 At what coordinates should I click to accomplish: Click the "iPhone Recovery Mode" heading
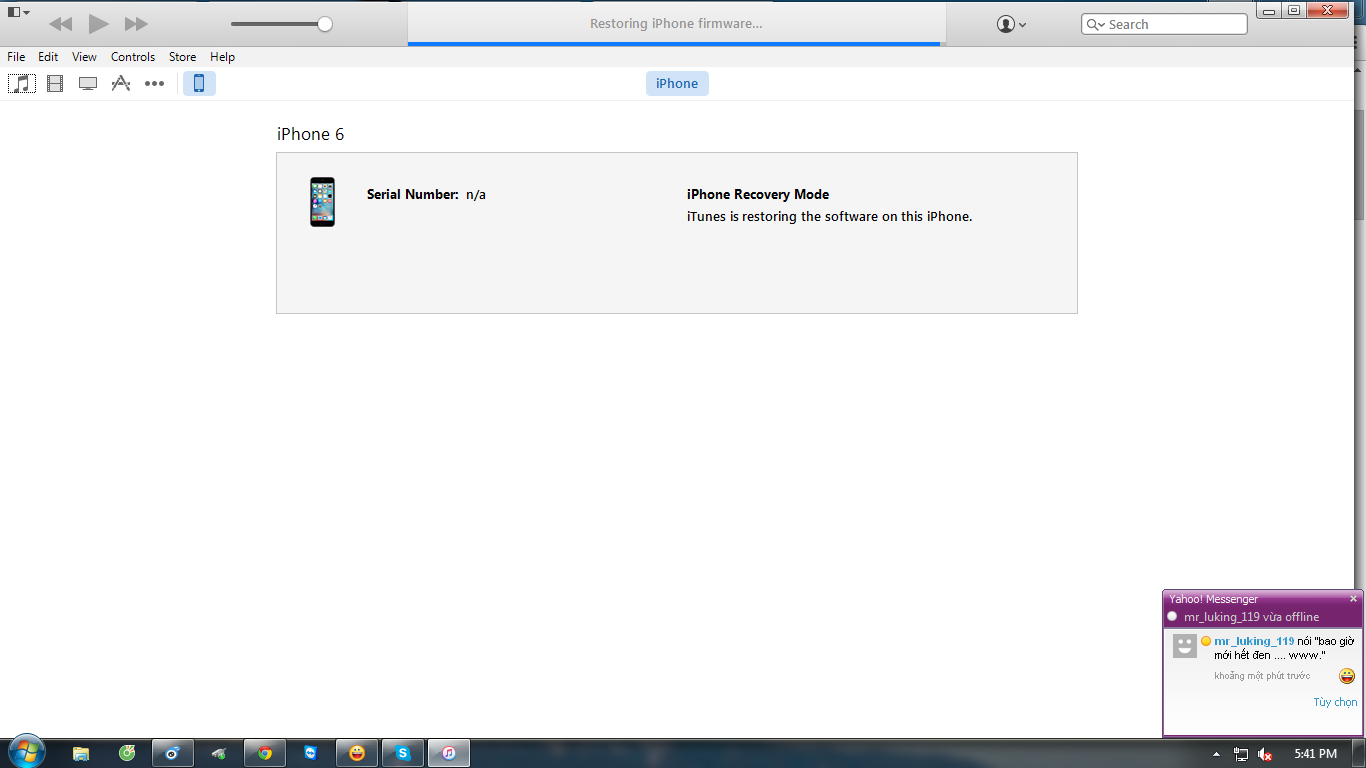point(758,195)
